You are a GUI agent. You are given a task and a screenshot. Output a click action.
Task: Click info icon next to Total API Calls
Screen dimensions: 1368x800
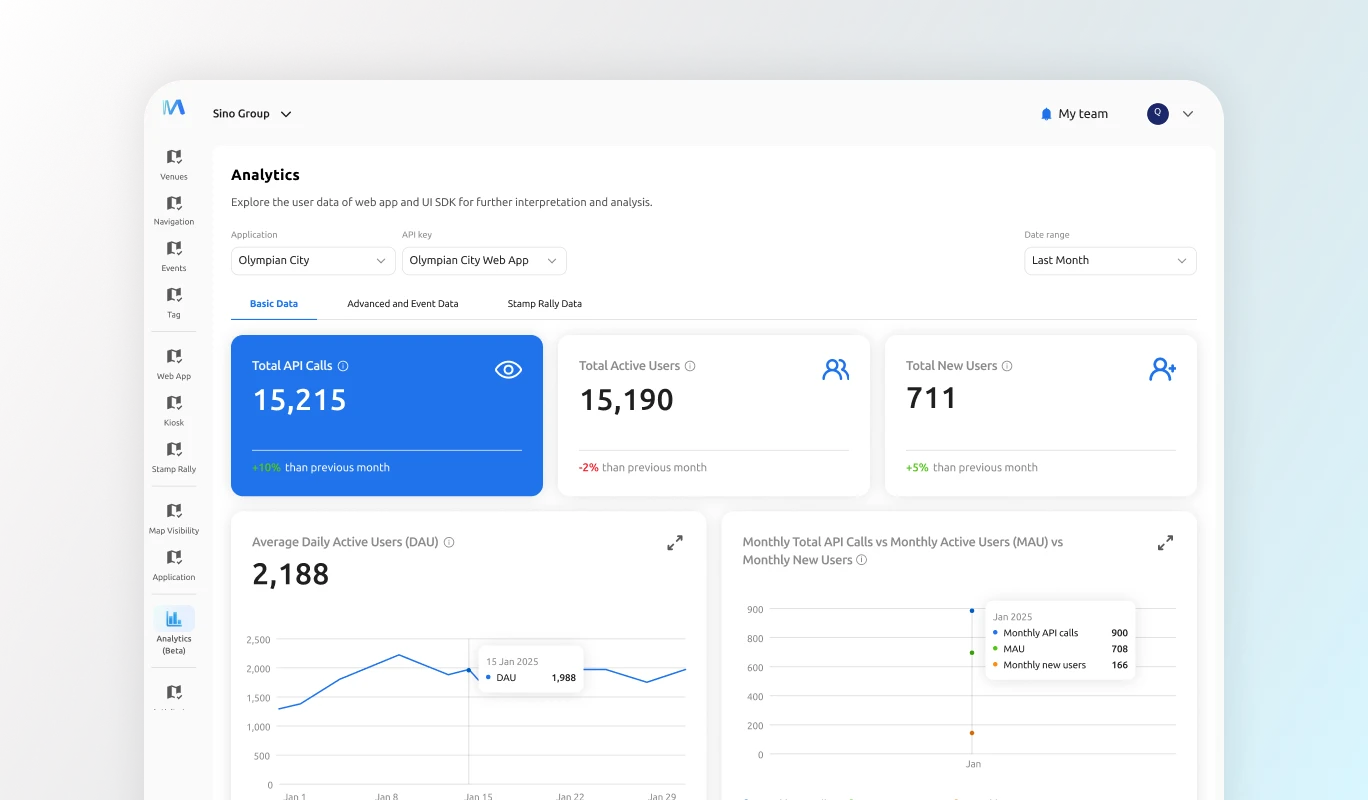click(343, 366)
